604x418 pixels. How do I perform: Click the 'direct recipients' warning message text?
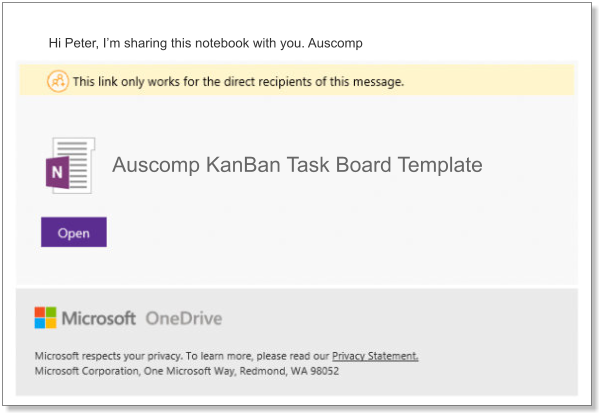coord(238,82)
